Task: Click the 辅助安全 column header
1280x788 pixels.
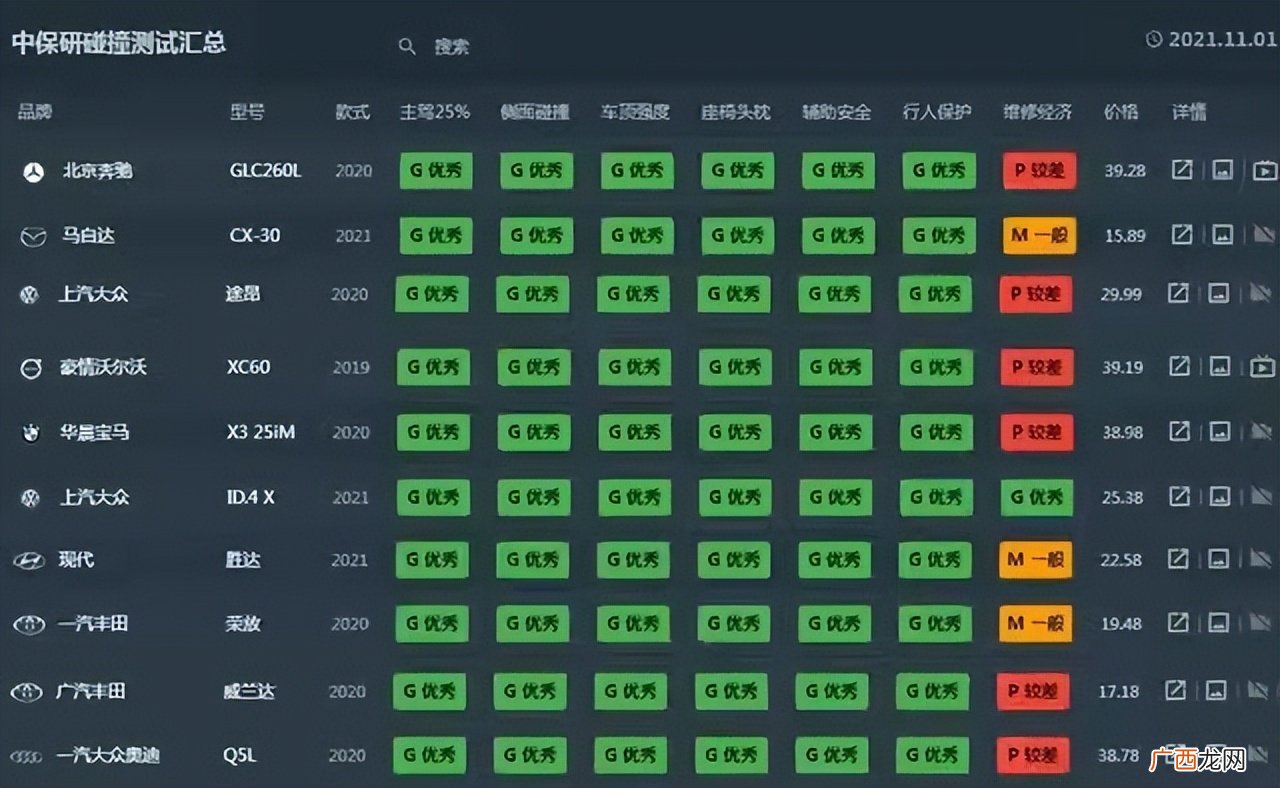Action: [837, 112]
